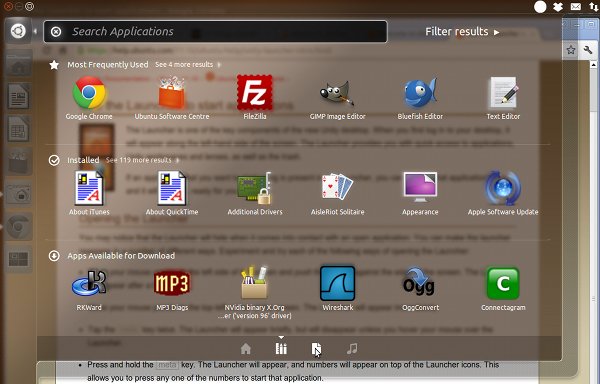Open Appearance settings
The height and width of the screenshot is (384, 600).
click(420, 193)
